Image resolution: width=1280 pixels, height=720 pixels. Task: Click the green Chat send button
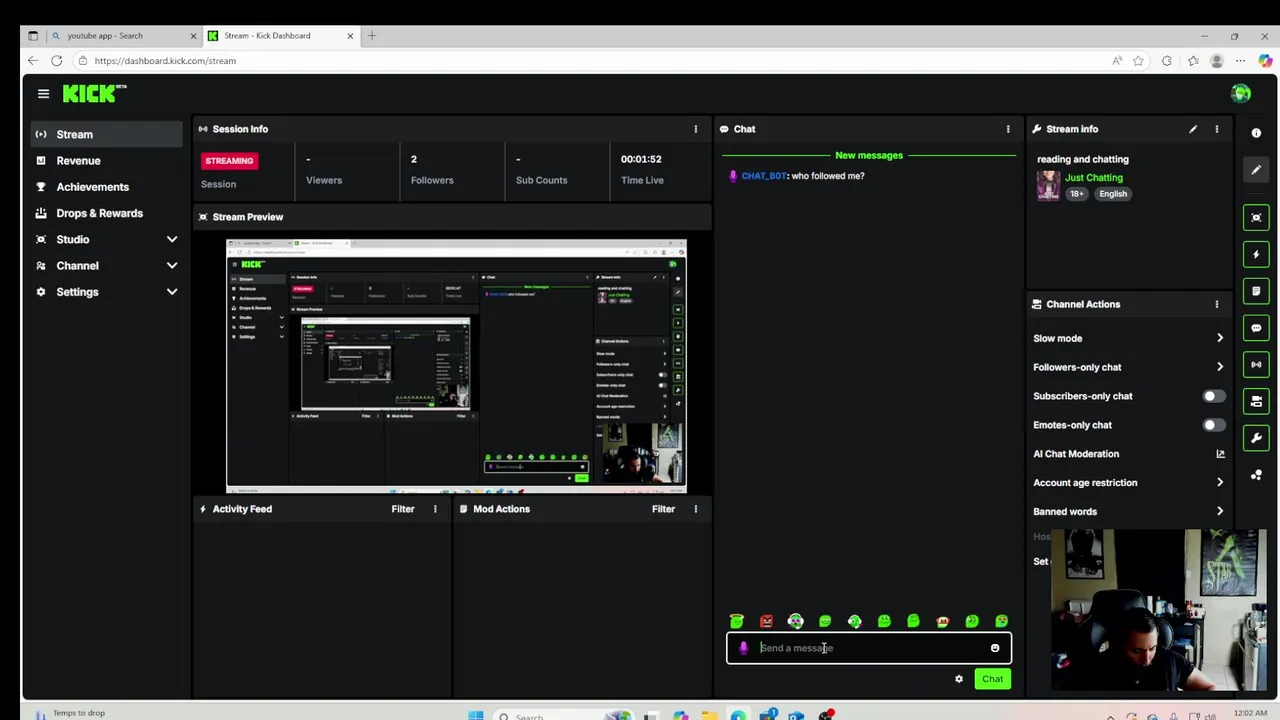tap(992, 679)
